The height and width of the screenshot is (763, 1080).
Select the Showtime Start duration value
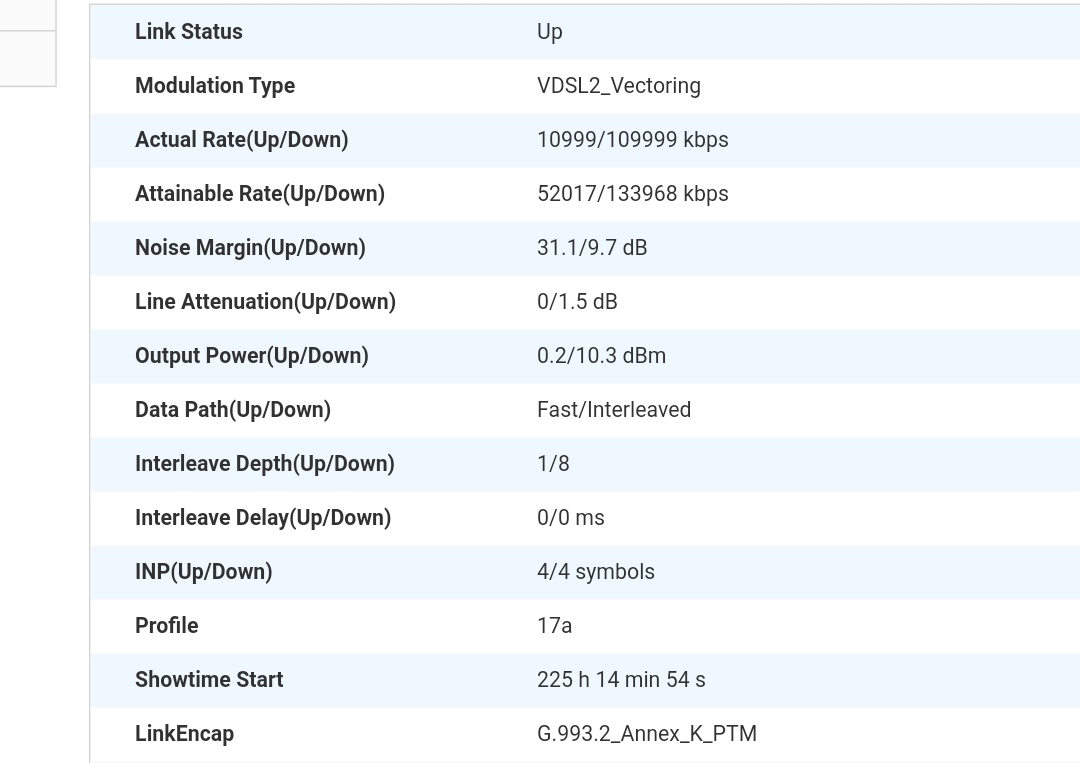pos(621,680)
